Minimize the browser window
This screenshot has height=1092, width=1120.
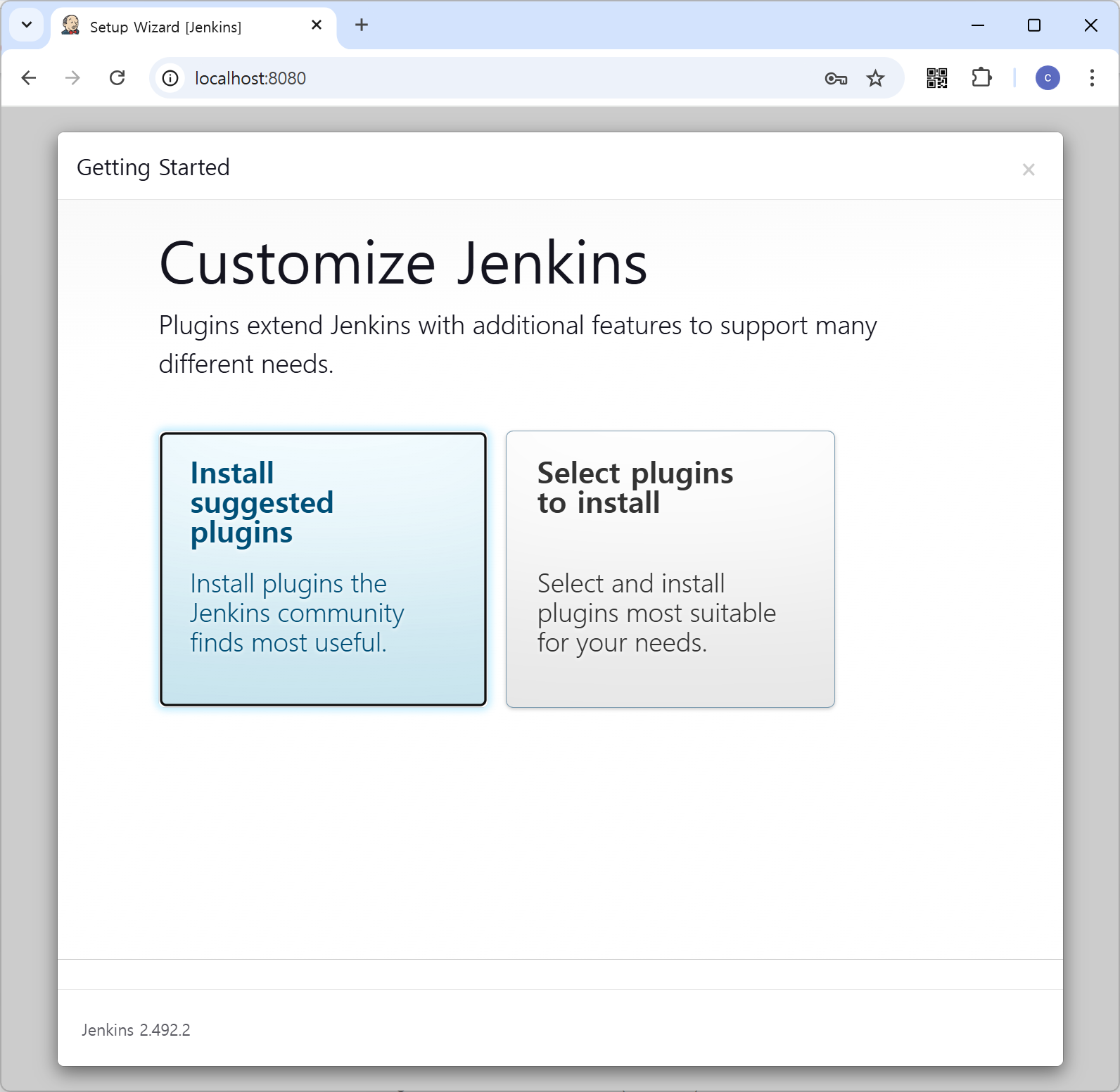coord(978,25)
